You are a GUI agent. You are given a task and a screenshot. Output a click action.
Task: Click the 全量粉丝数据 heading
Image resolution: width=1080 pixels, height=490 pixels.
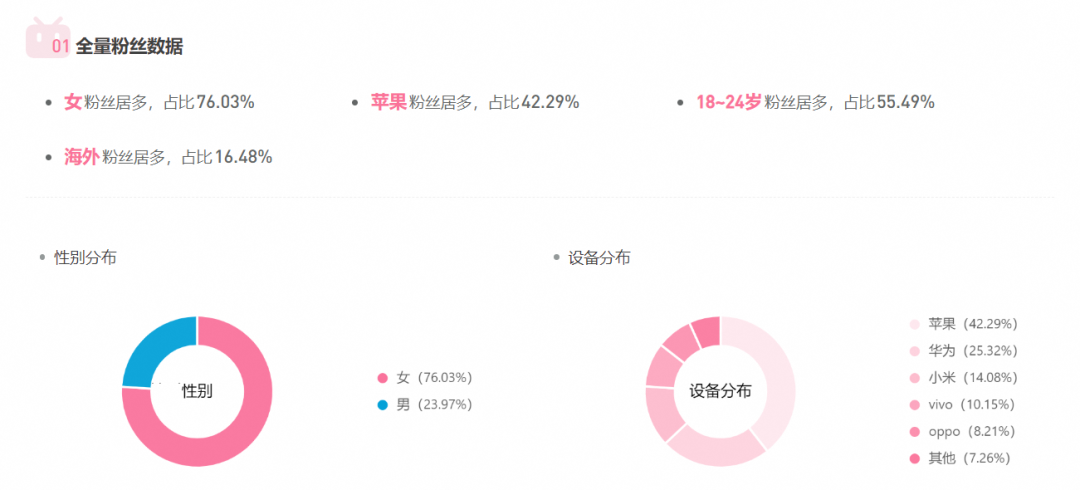(x=129, y=47)
